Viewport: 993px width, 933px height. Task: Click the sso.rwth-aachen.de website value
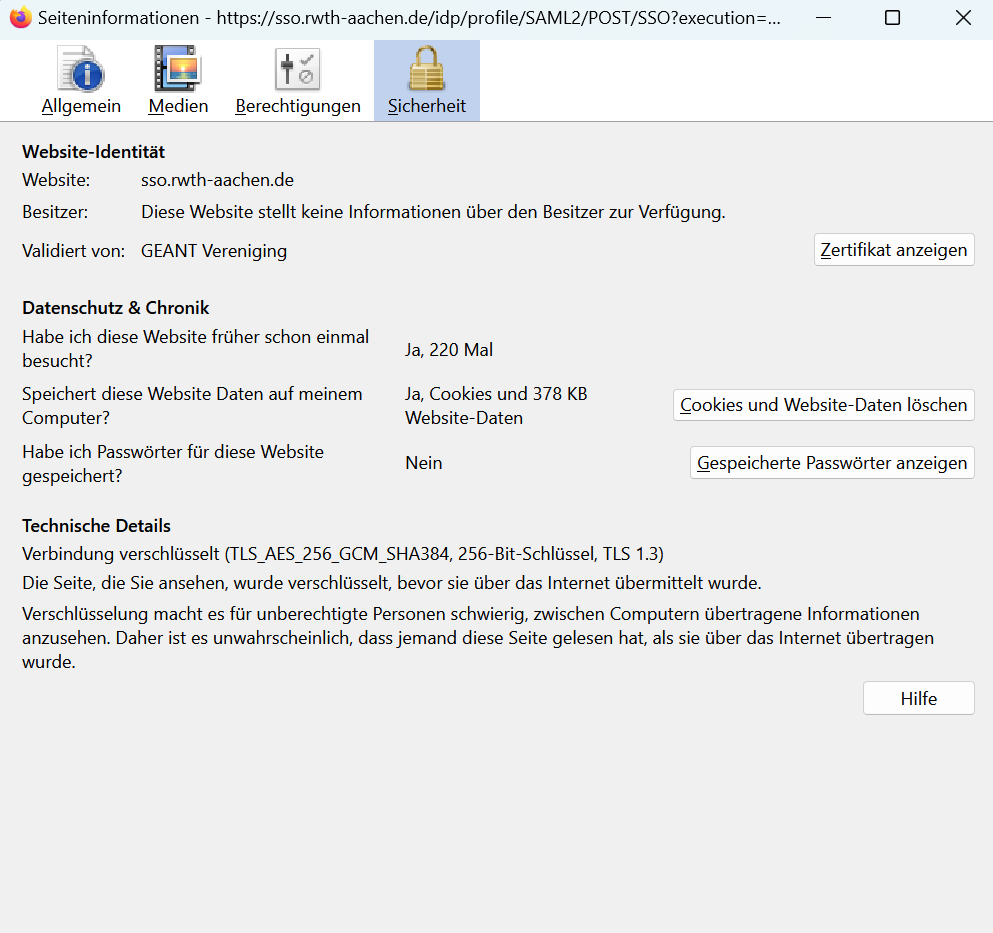click(217, 180)
